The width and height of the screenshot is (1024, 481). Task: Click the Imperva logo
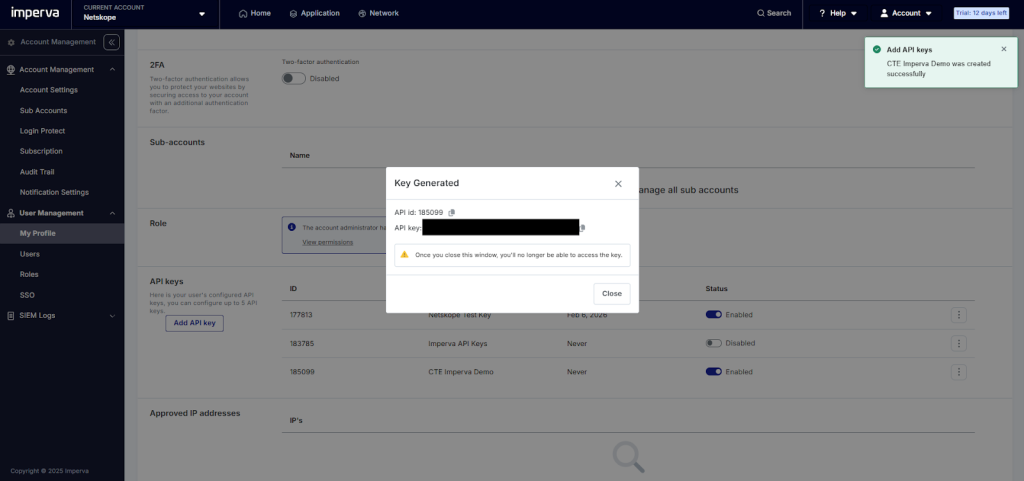(36, 12)
